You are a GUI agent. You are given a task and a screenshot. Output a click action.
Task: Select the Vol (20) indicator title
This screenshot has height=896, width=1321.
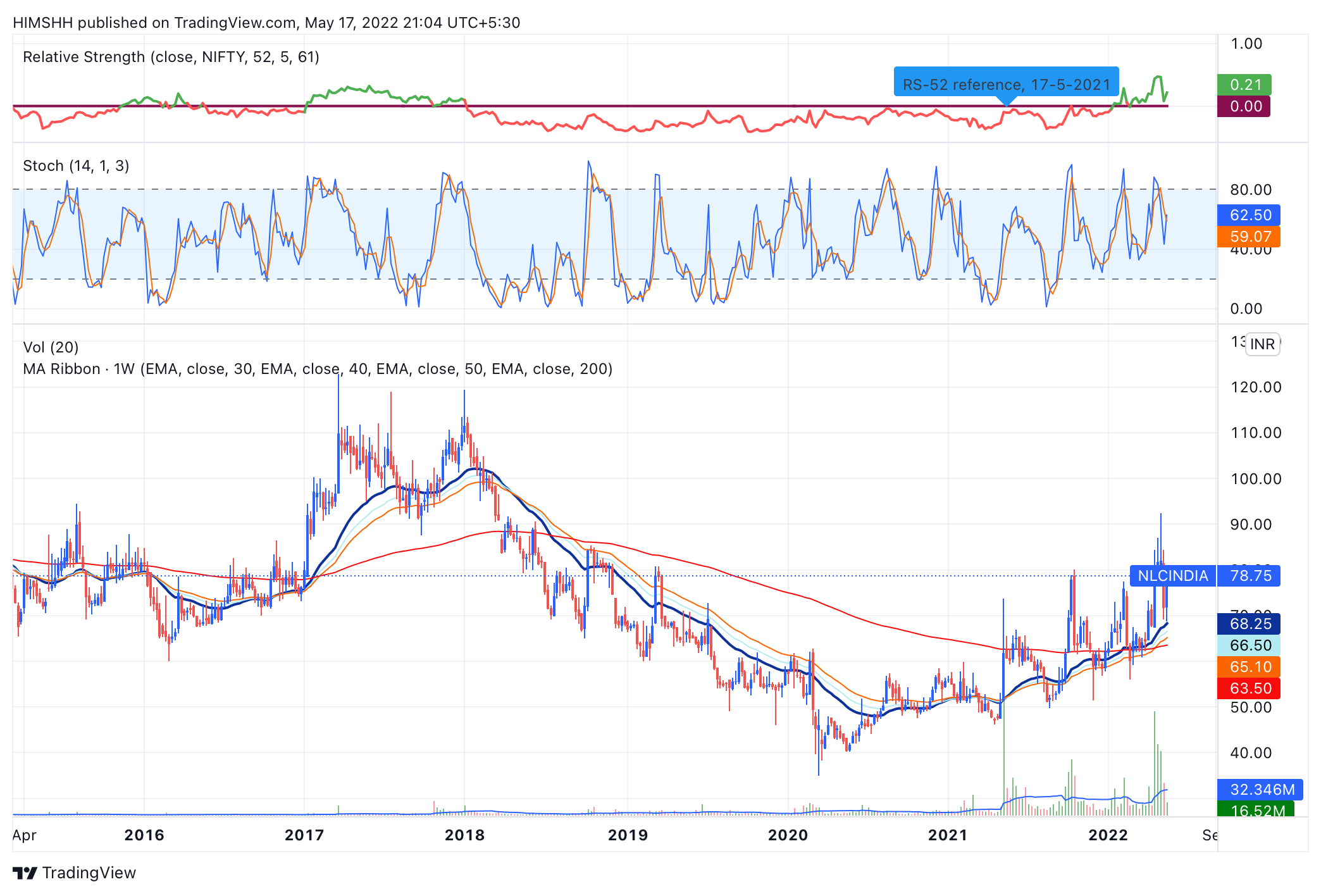point(51,347)
